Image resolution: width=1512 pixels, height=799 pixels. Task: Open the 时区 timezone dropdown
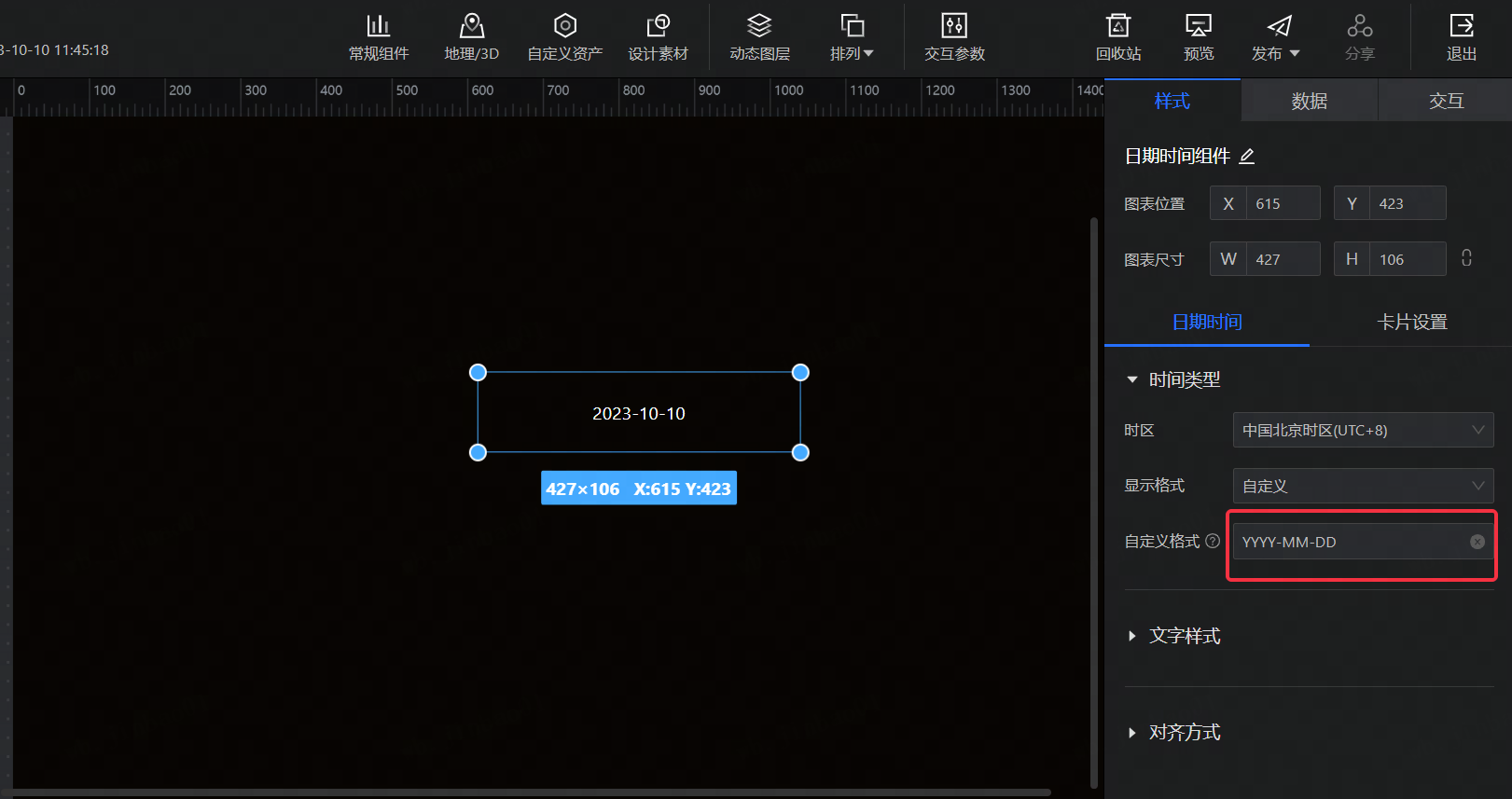pyautogui.click(x=1362, y=430)
